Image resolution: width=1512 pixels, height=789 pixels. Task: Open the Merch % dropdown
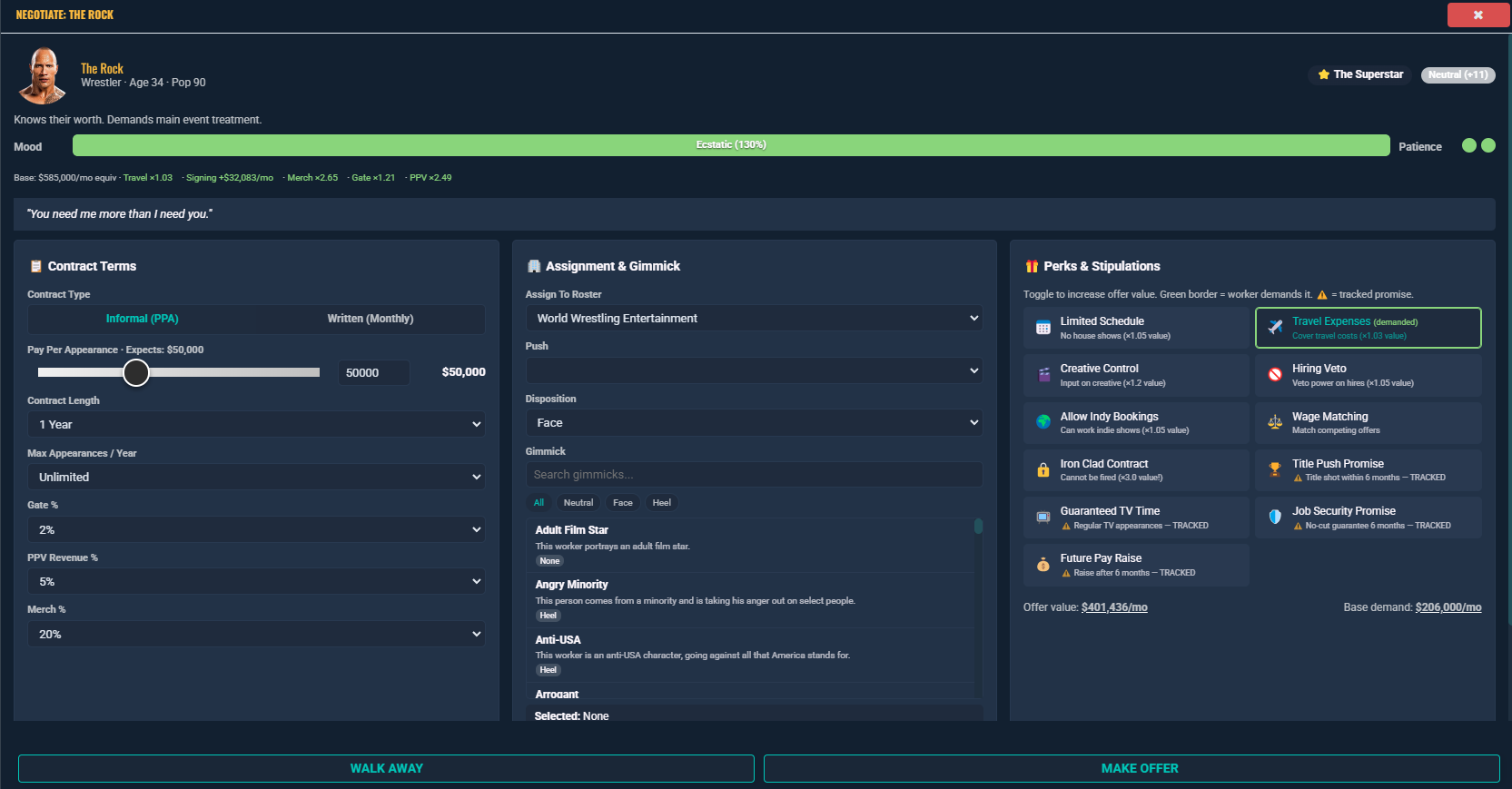point(256,634)
